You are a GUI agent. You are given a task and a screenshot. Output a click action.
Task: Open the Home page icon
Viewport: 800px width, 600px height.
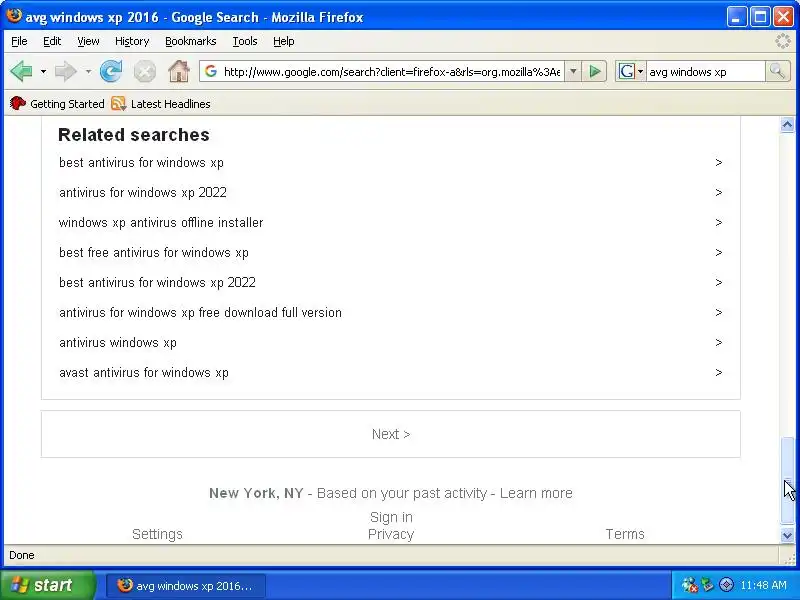179,71
